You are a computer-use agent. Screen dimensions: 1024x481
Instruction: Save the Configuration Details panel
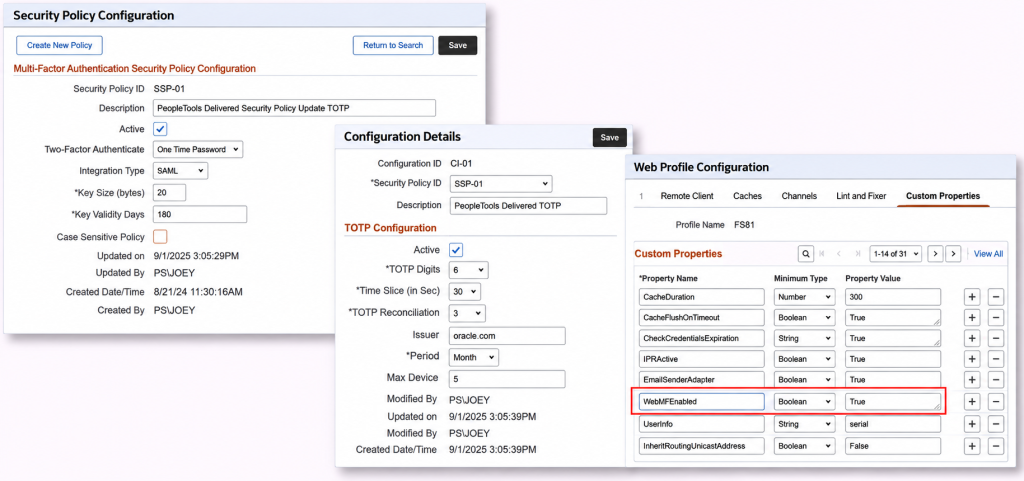coord(609,138)
